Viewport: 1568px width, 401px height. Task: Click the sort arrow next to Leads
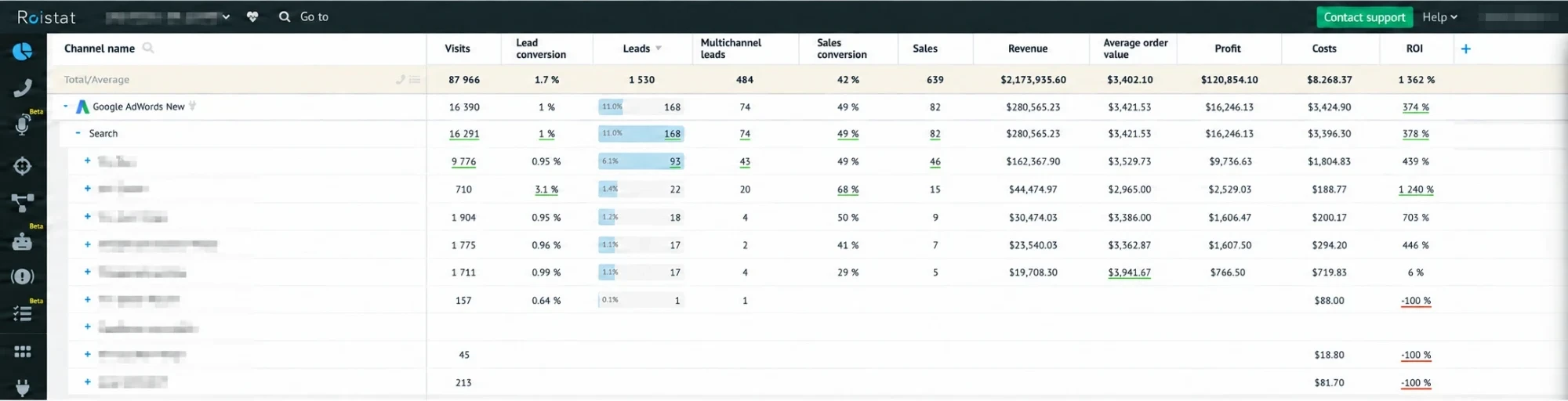[x=659, y=49]
